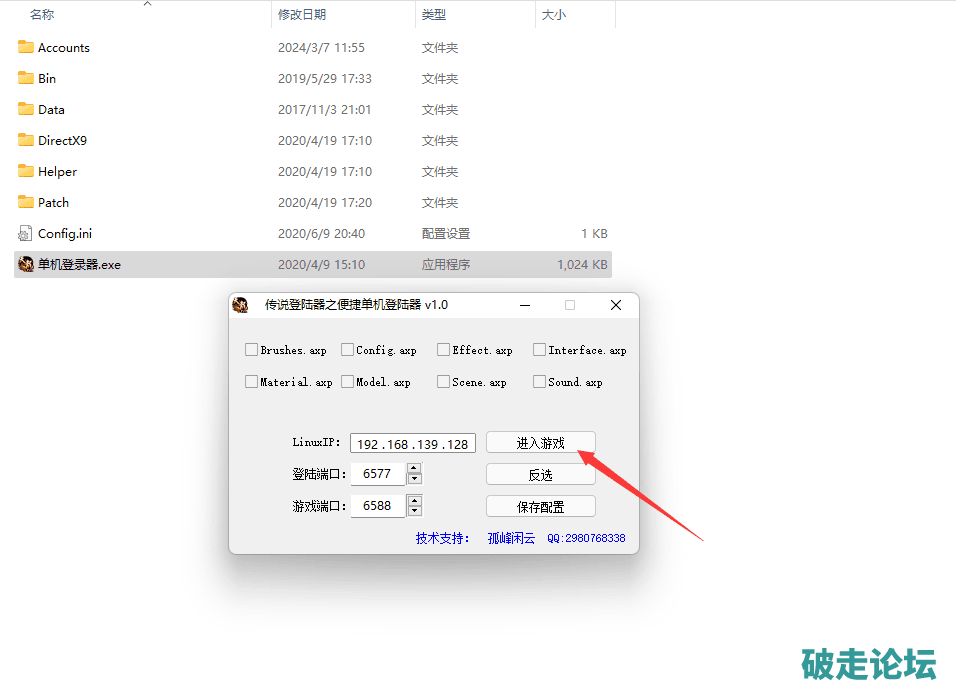Image resolution: width=956 pixels, height=686 pixels.
Task: Decrease the 游戏端口 value with down arrow
Action: tap(415, 511)
